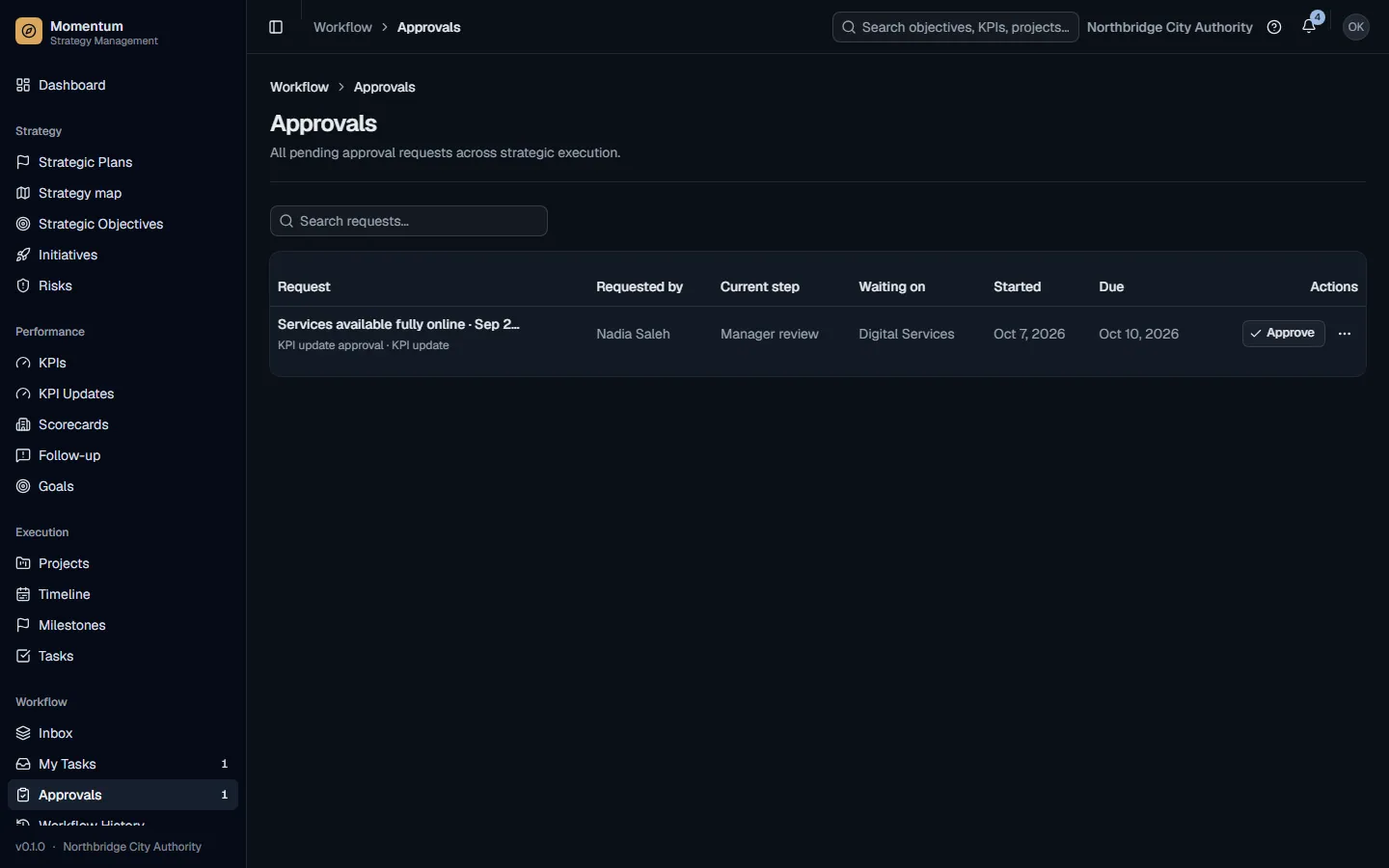Click the Waiting on column header
The height and width of the screenshot is (868, 1389).
[x=892, y=287]
